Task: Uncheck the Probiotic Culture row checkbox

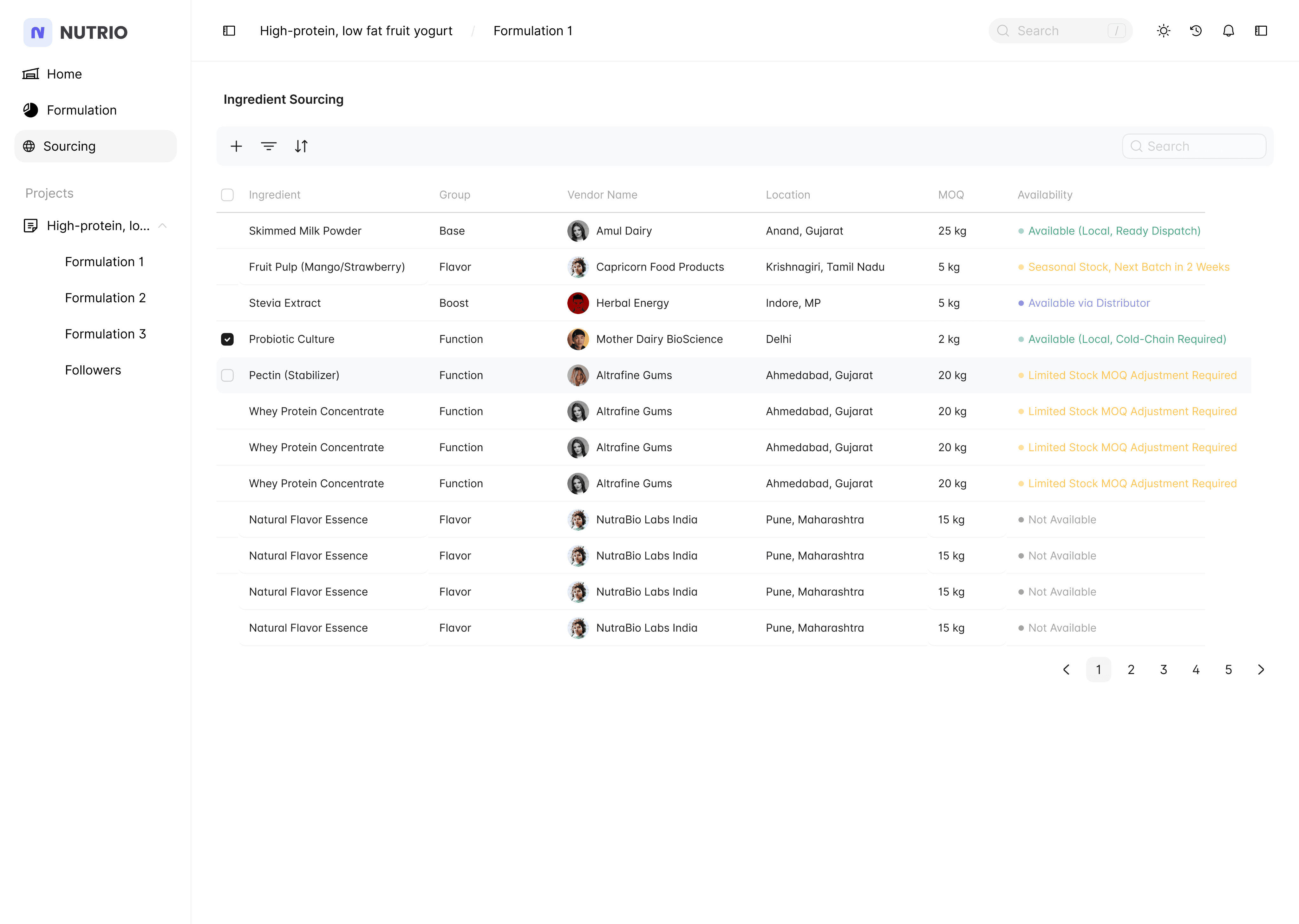Action: [x=227, y=339]
